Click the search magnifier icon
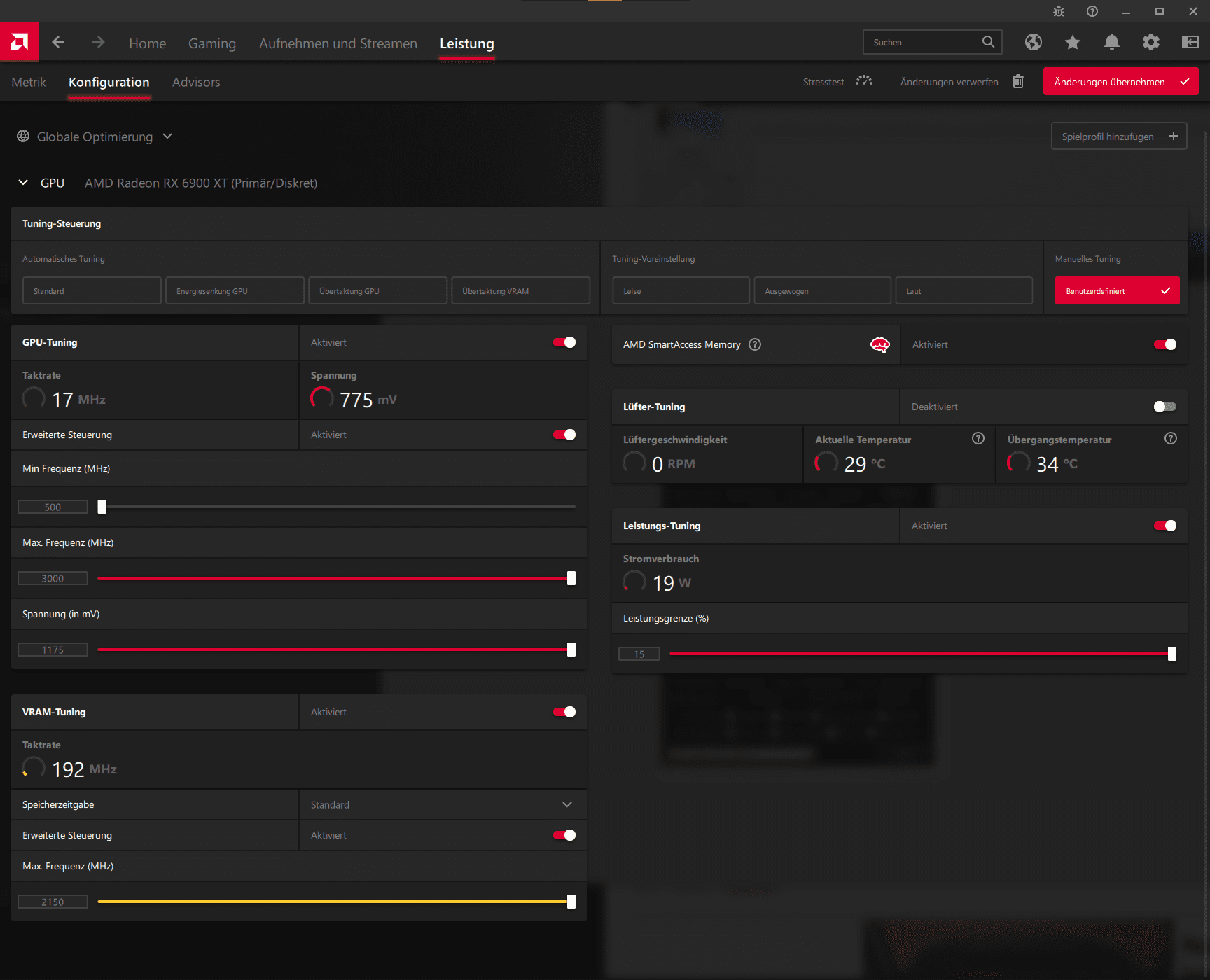 [x=988, y=42]
